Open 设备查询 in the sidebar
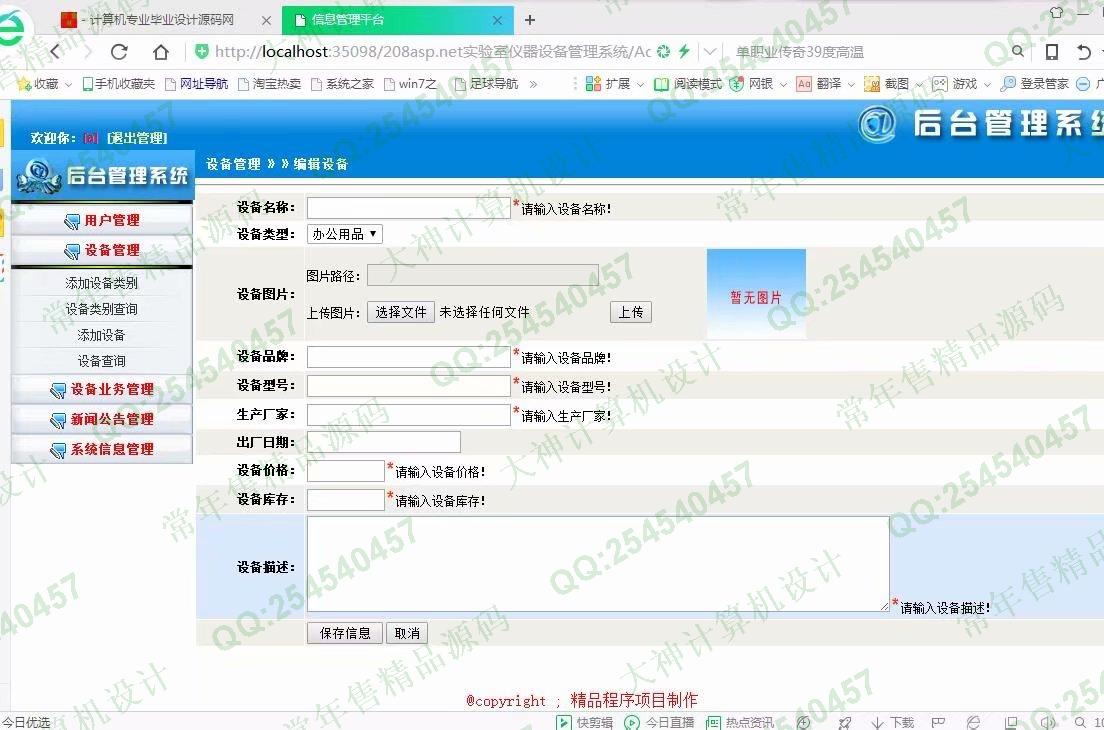 tap(102, 361)
